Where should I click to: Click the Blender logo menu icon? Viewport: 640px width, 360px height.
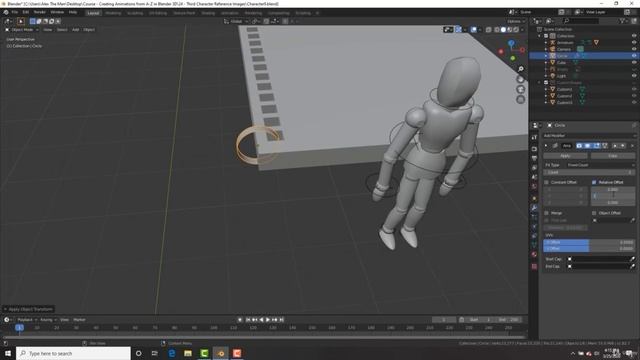(6, 13)
